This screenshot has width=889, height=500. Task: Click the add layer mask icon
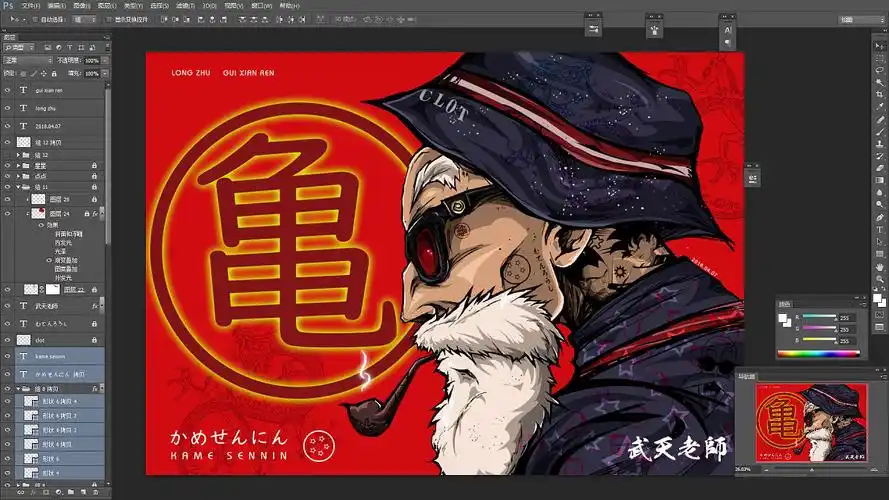[46, 492]
